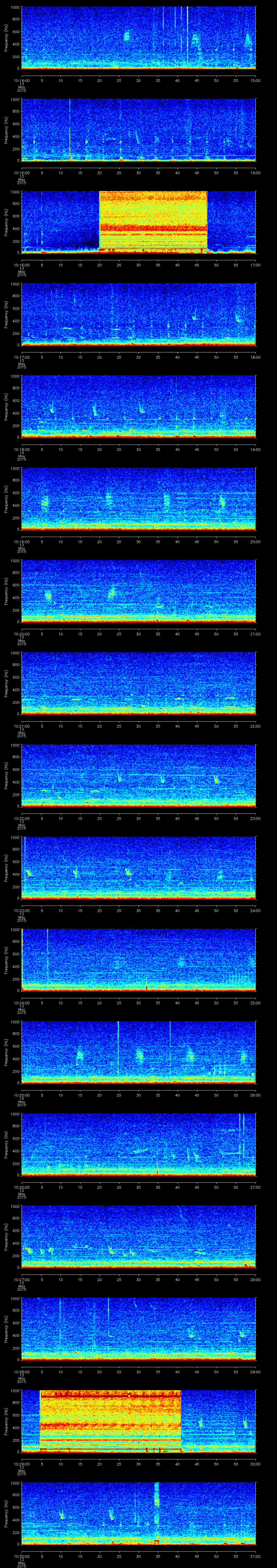Select the spectrogram panel starting at 10:22:00
The image size is (277, 1568).
point(139,775)
